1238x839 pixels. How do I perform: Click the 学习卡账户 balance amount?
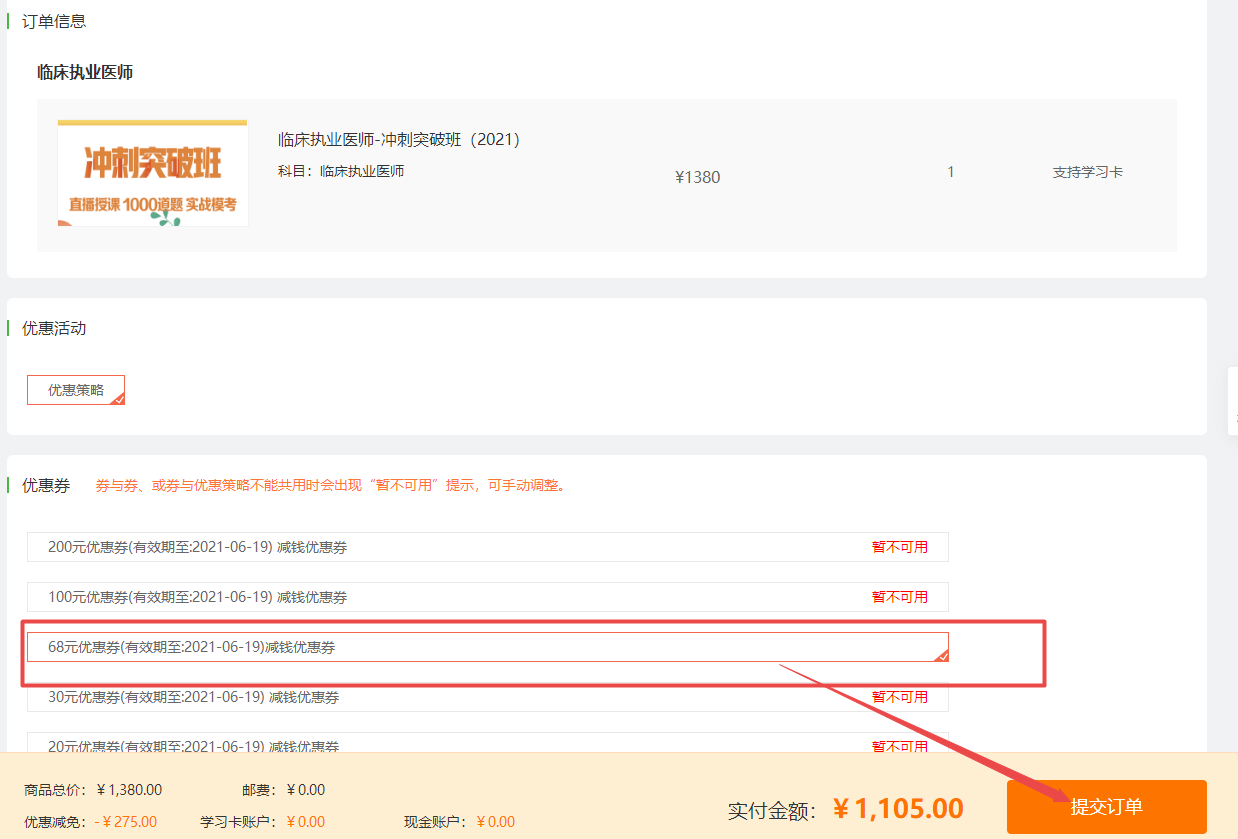click(305, 822)
